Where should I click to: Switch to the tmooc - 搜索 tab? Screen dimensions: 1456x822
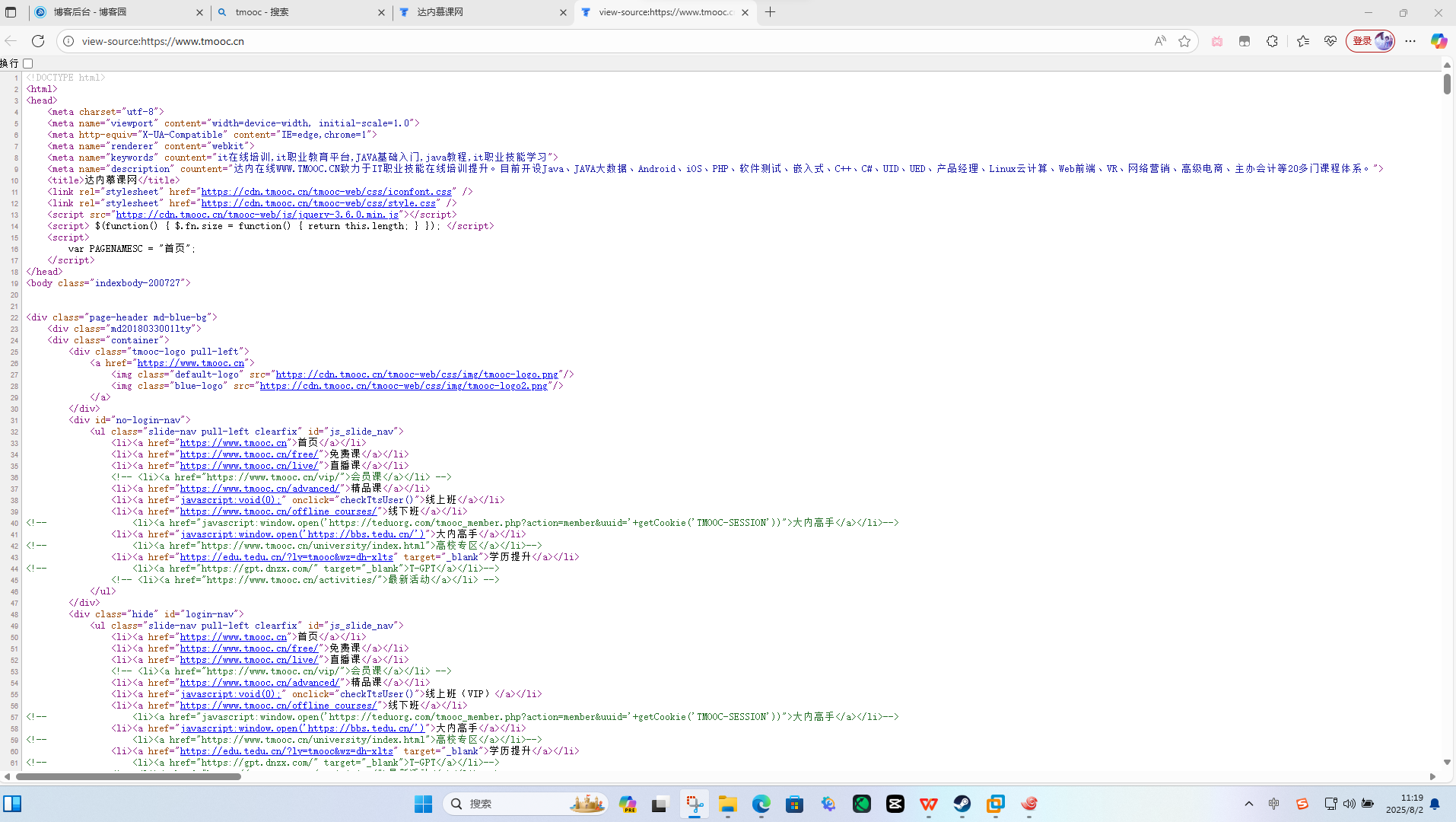[301, 12]
